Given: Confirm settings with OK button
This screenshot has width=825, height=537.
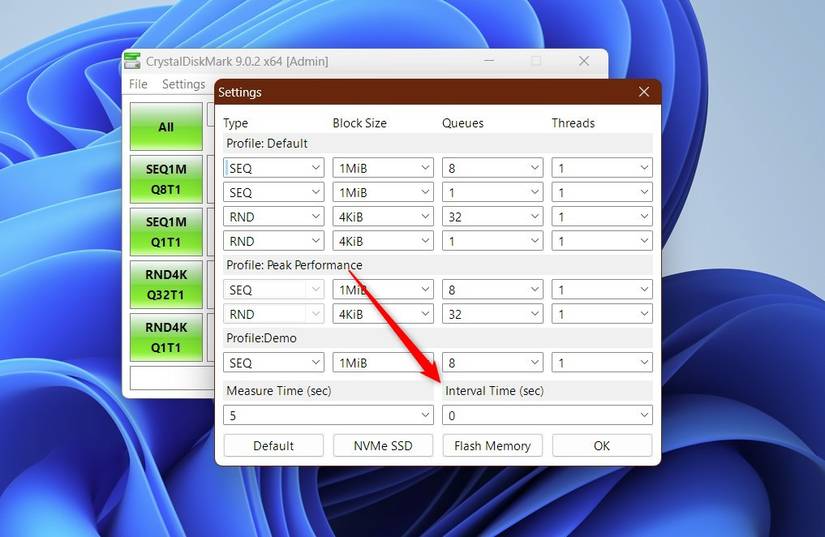Looking at the screenshot, I should 602,445.
